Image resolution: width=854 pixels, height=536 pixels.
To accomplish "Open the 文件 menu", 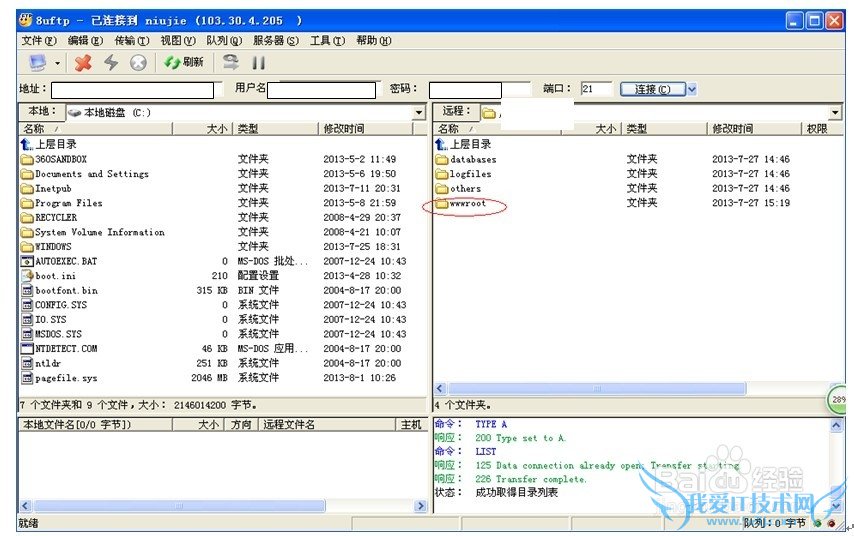I will coord(39,41).
